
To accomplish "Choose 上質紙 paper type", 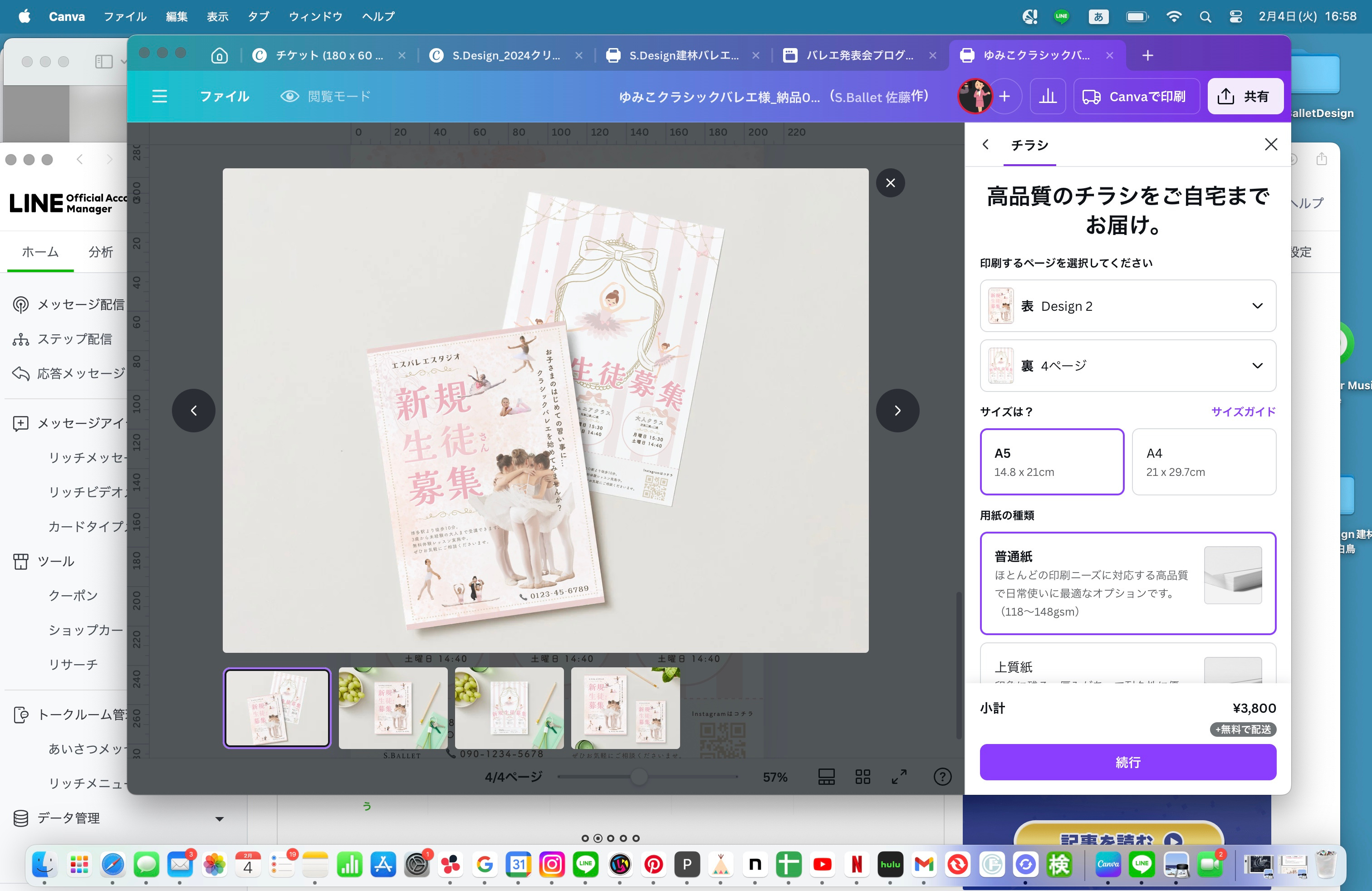I will [1127, 664].
